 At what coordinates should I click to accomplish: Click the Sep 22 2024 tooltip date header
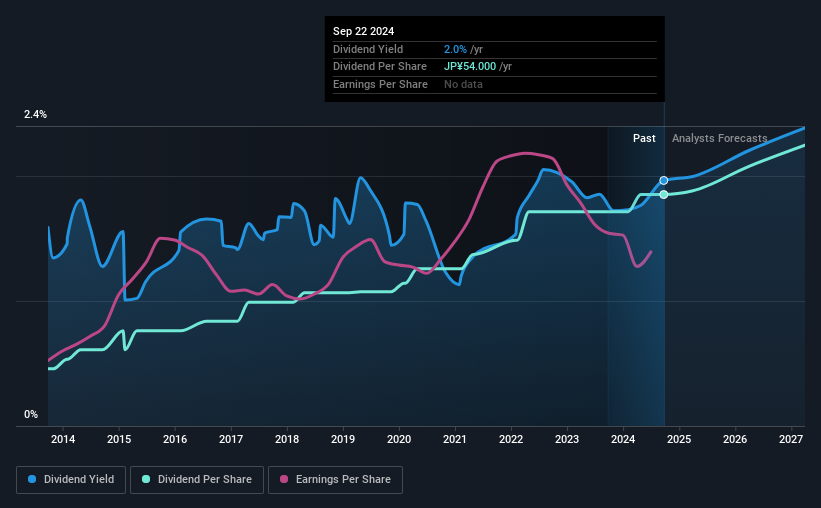[x=363, y=31]
